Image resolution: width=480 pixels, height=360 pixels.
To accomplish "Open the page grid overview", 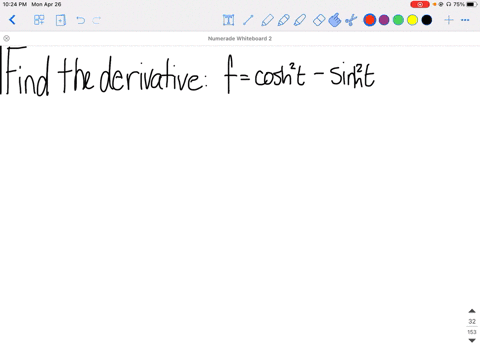I will pos(39,20).
